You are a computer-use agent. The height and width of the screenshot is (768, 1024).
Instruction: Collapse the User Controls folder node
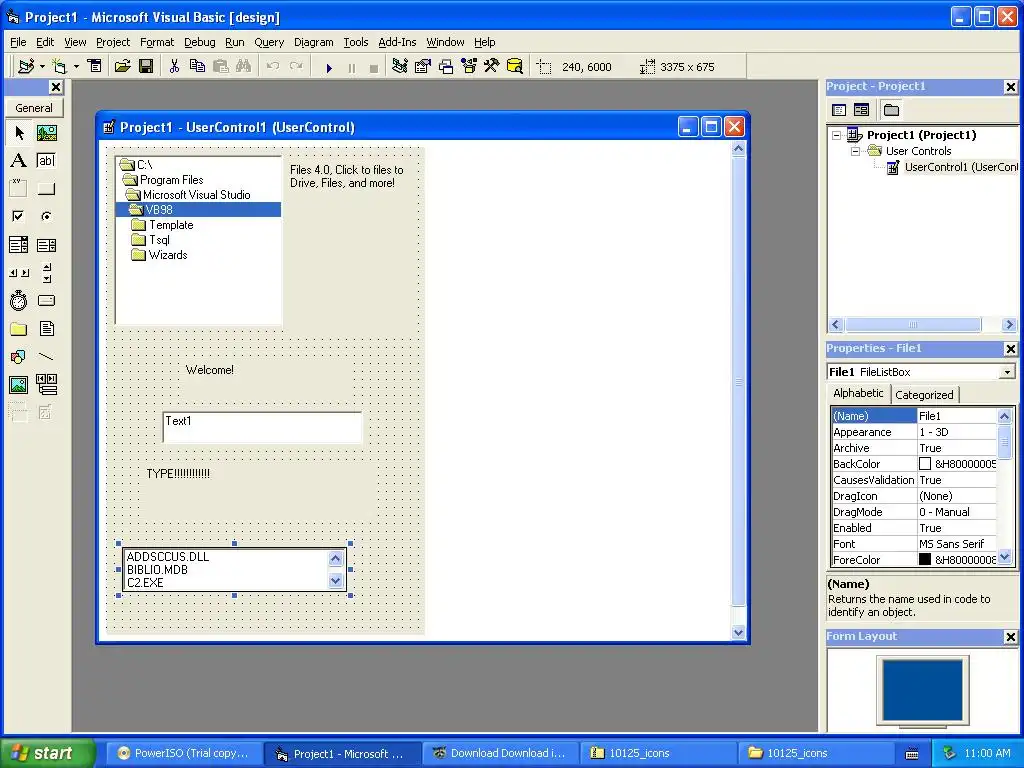tap(856, 151)
